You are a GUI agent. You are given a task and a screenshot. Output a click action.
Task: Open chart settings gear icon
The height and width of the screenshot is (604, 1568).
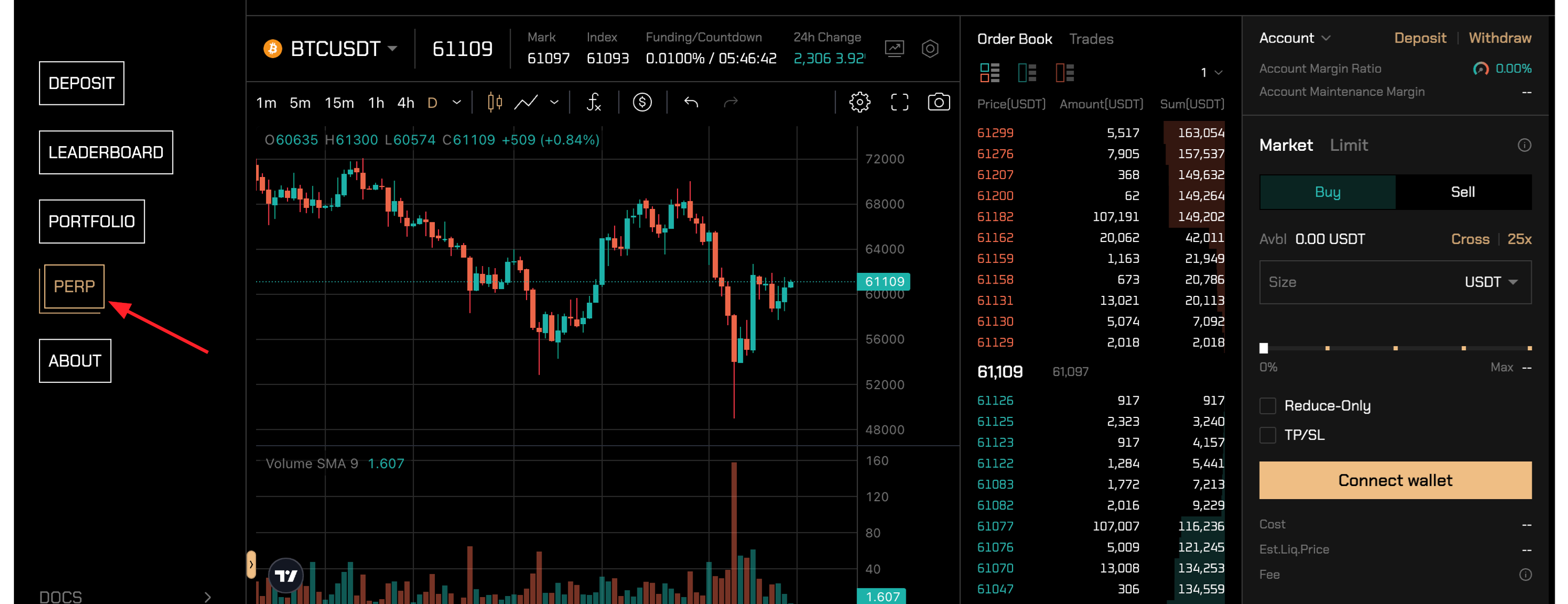click(x=859, y=102)
